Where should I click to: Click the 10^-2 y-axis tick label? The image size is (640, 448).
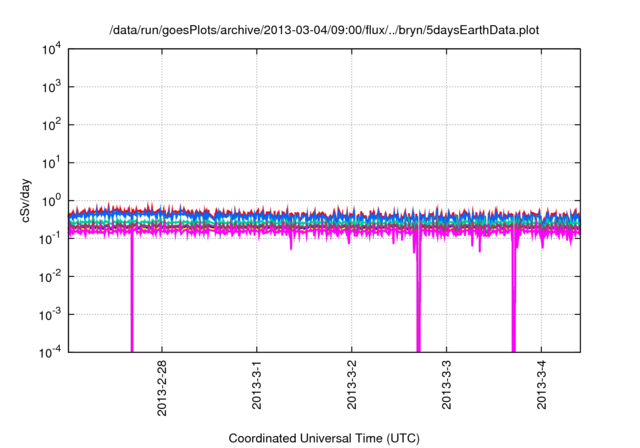pyautogui.click(x=51, y=277)
